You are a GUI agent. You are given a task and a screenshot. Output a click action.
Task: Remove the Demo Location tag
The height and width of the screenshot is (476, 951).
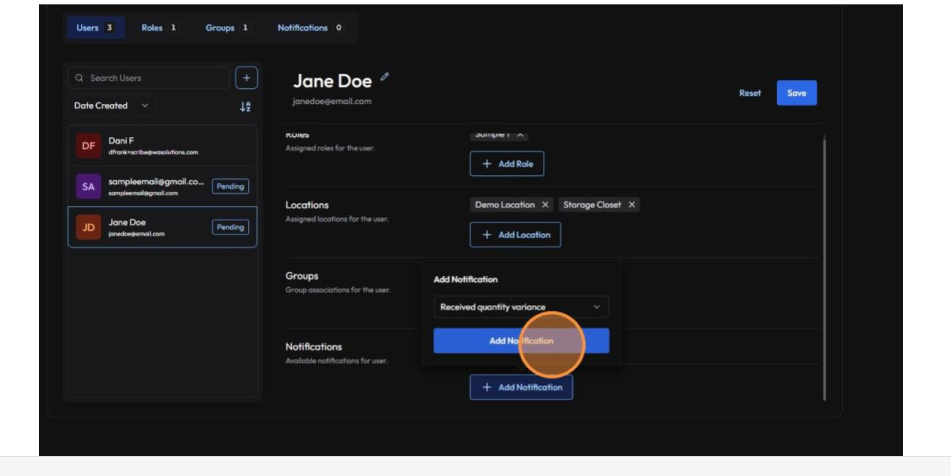tap(545, 205)
